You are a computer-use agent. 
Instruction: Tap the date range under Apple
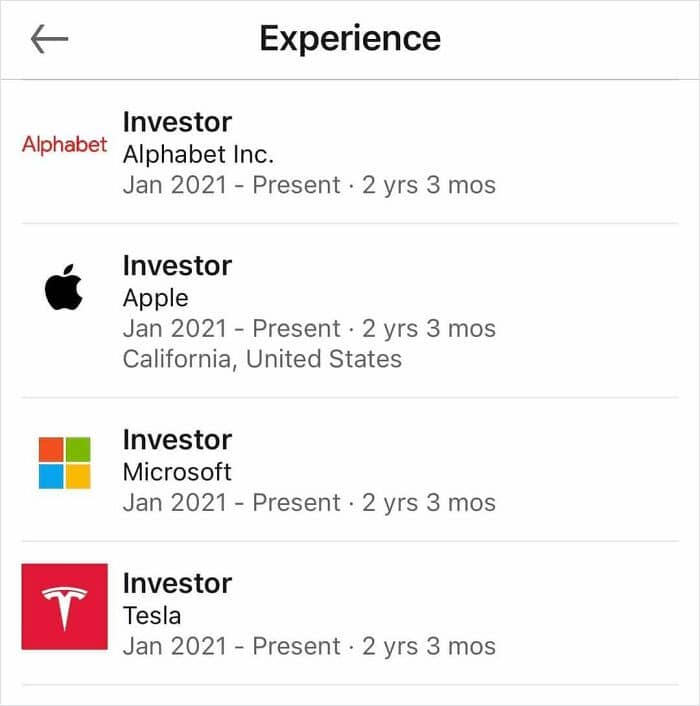click(x=309, y=329)
